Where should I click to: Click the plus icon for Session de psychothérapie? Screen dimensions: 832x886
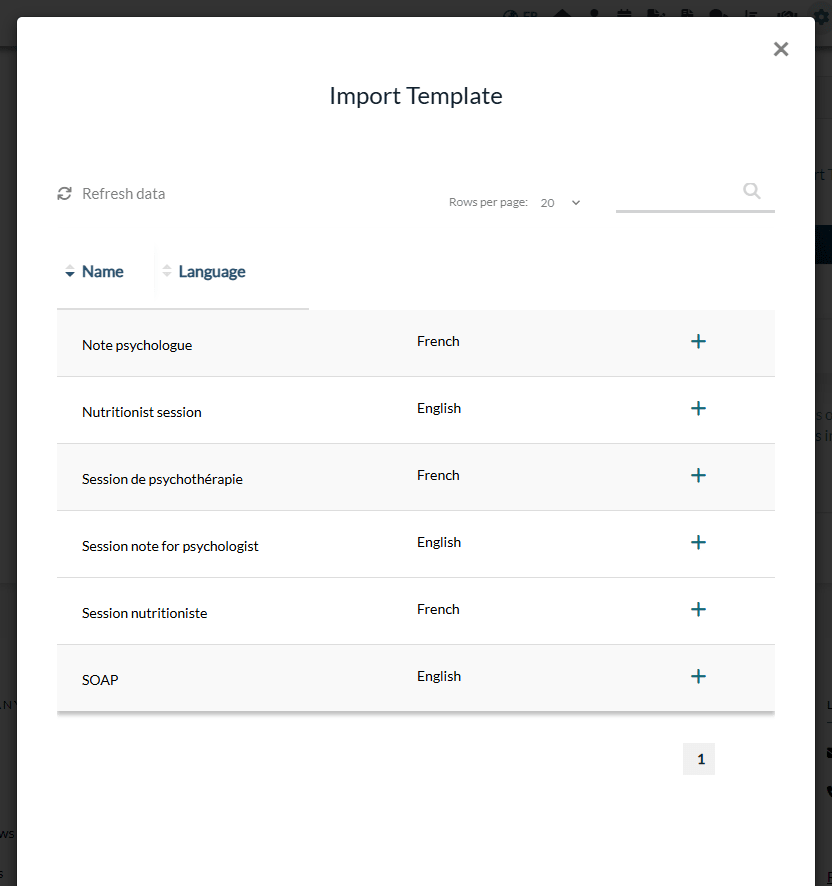[x=698, y=475]
